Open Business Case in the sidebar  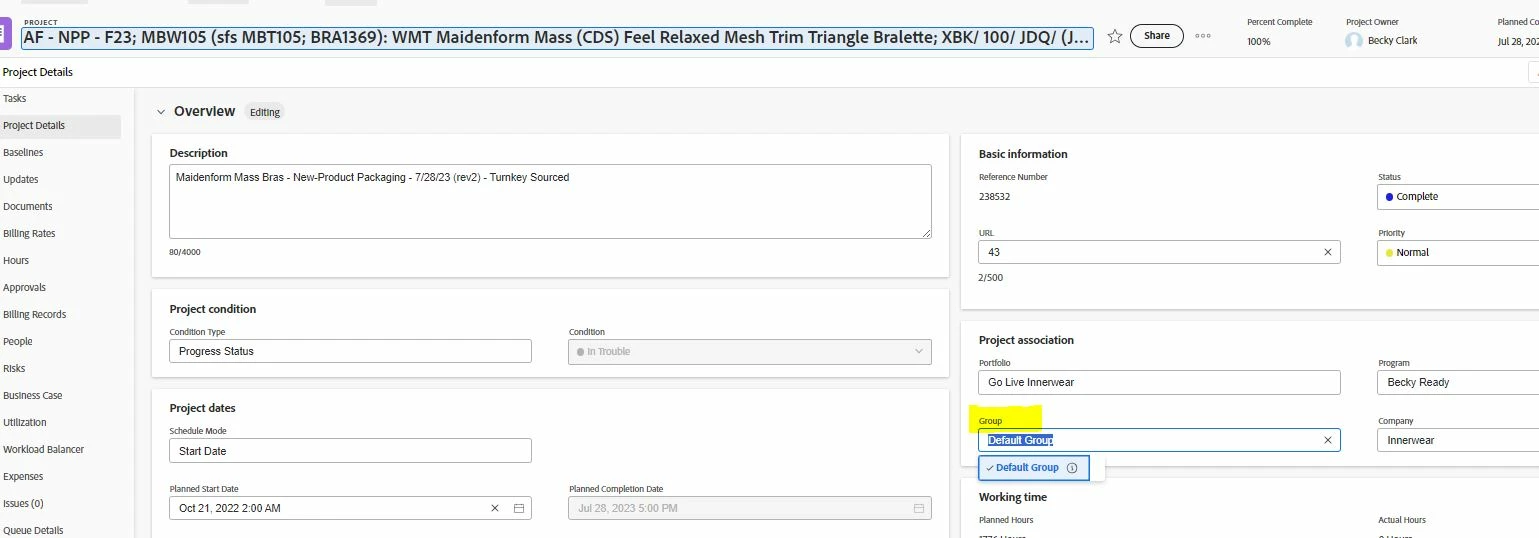point(33,396)
